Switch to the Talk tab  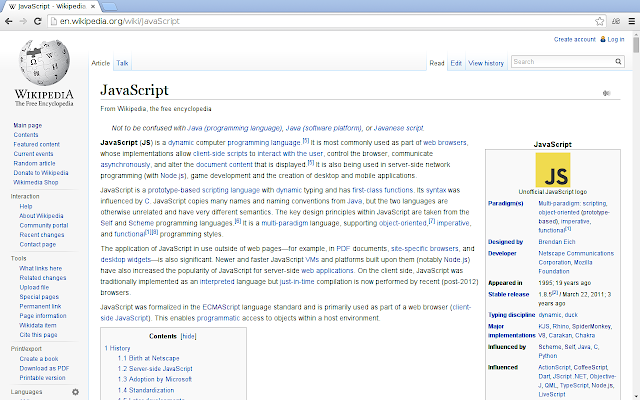tap(122, 63)
